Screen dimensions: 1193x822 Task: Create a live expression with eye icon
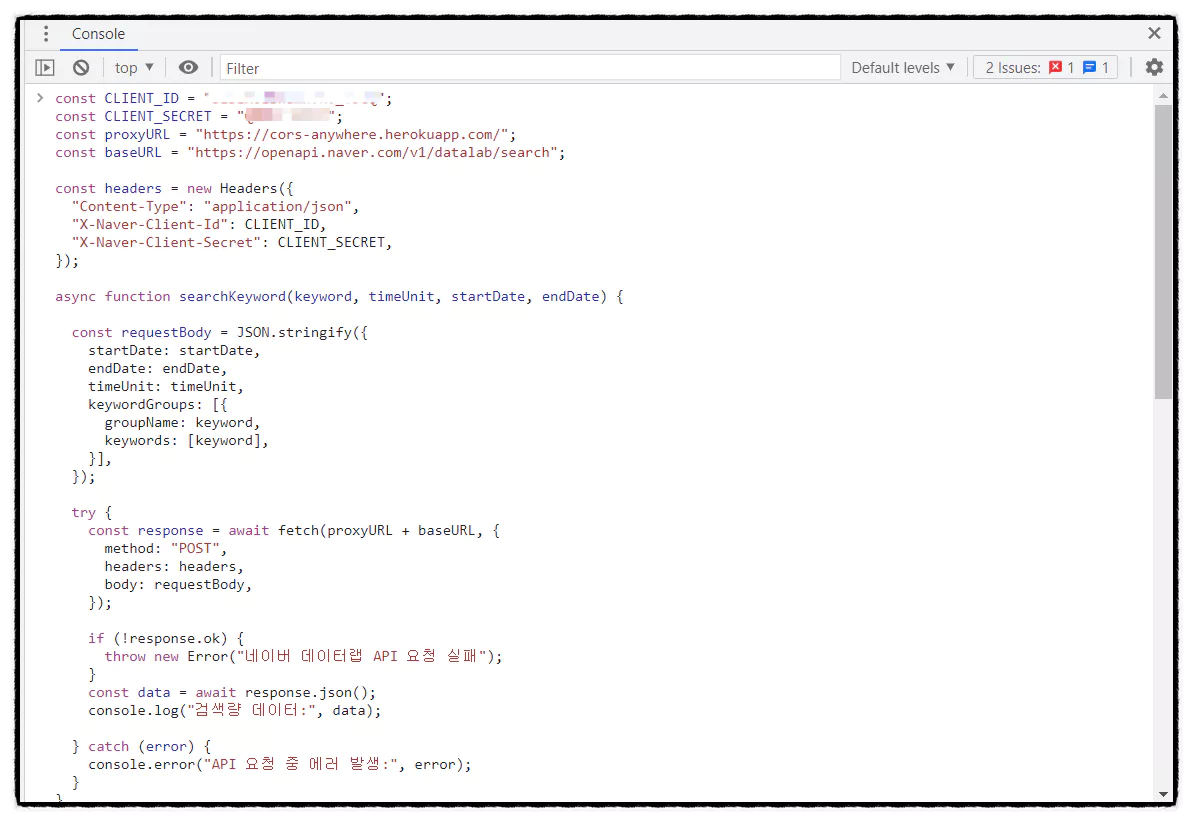click(188, 68)
